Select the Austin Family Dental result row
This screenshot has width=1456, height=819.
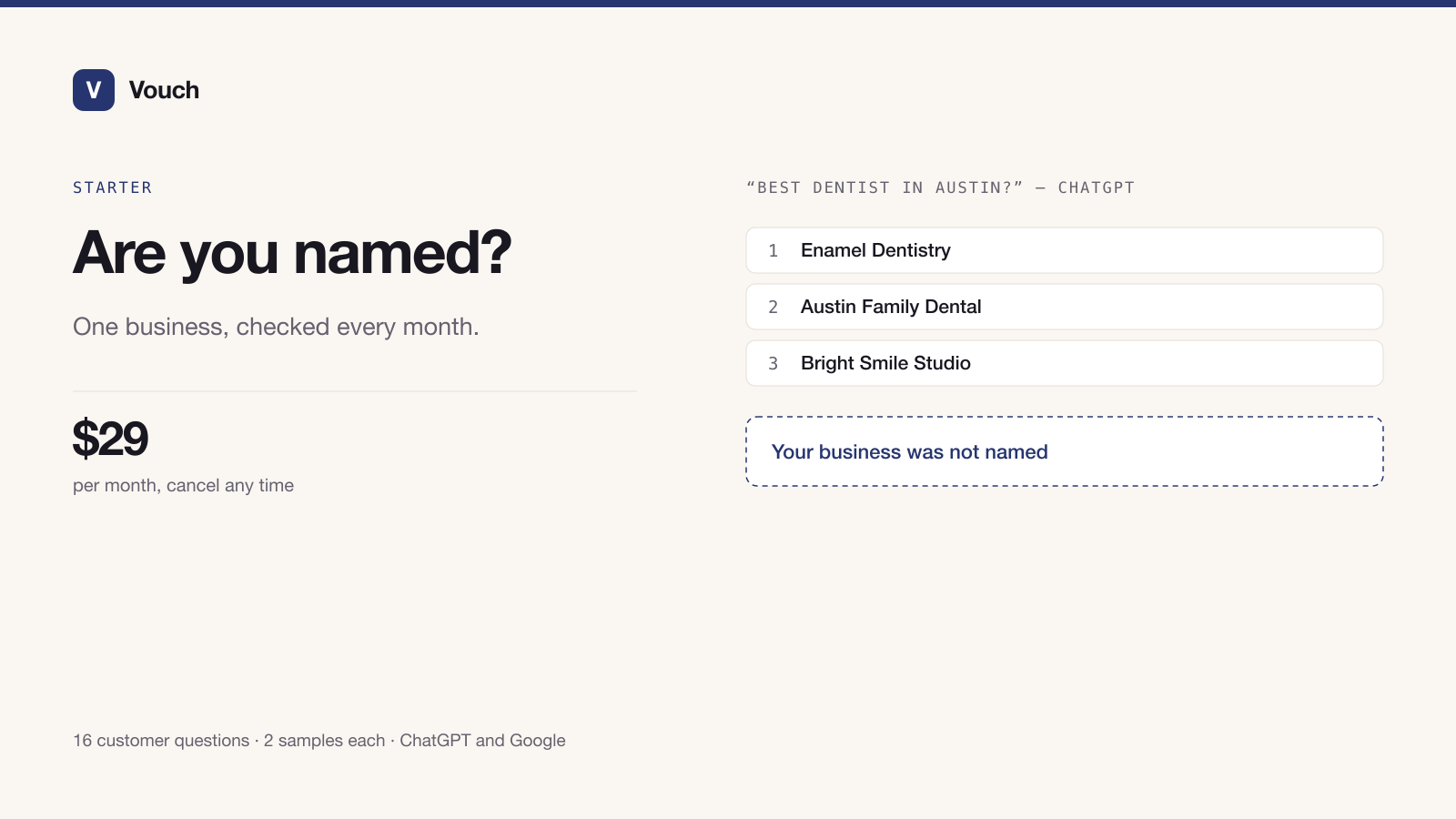coord(1065,307)
